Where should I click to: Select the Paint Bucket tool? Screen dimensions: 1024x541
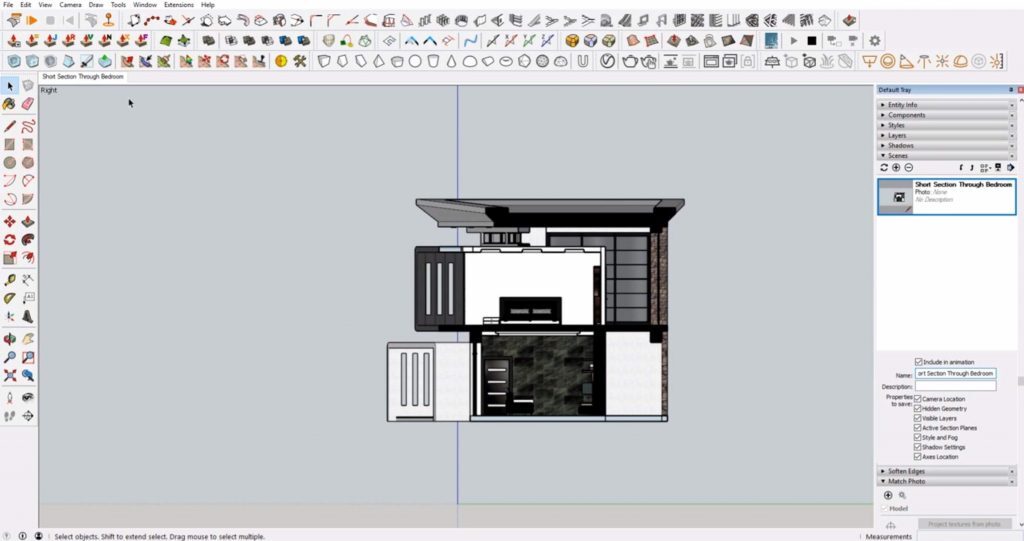click(x=9, y=104)
